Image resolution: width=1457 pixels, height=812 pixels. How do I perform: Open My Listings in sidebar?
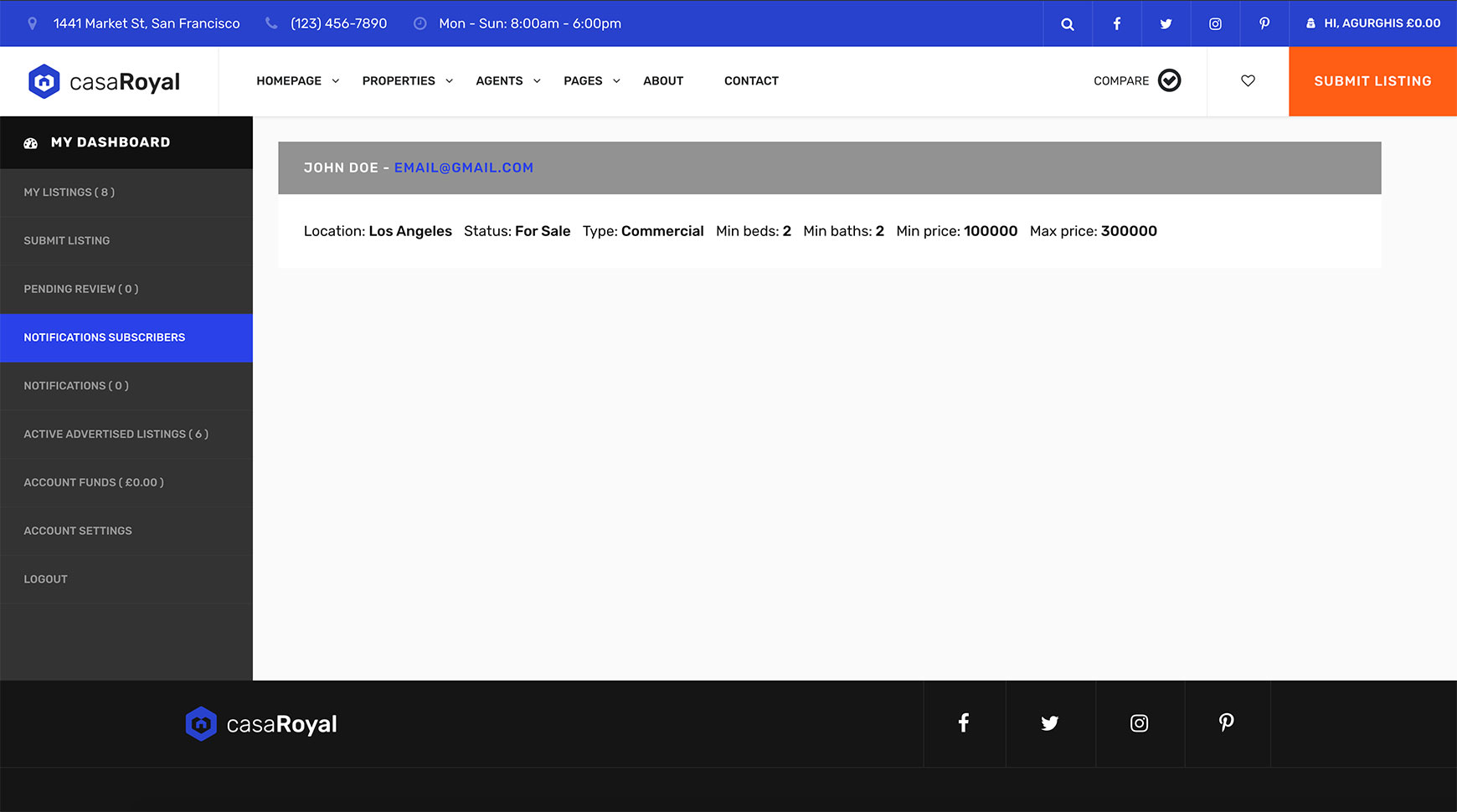126,193
